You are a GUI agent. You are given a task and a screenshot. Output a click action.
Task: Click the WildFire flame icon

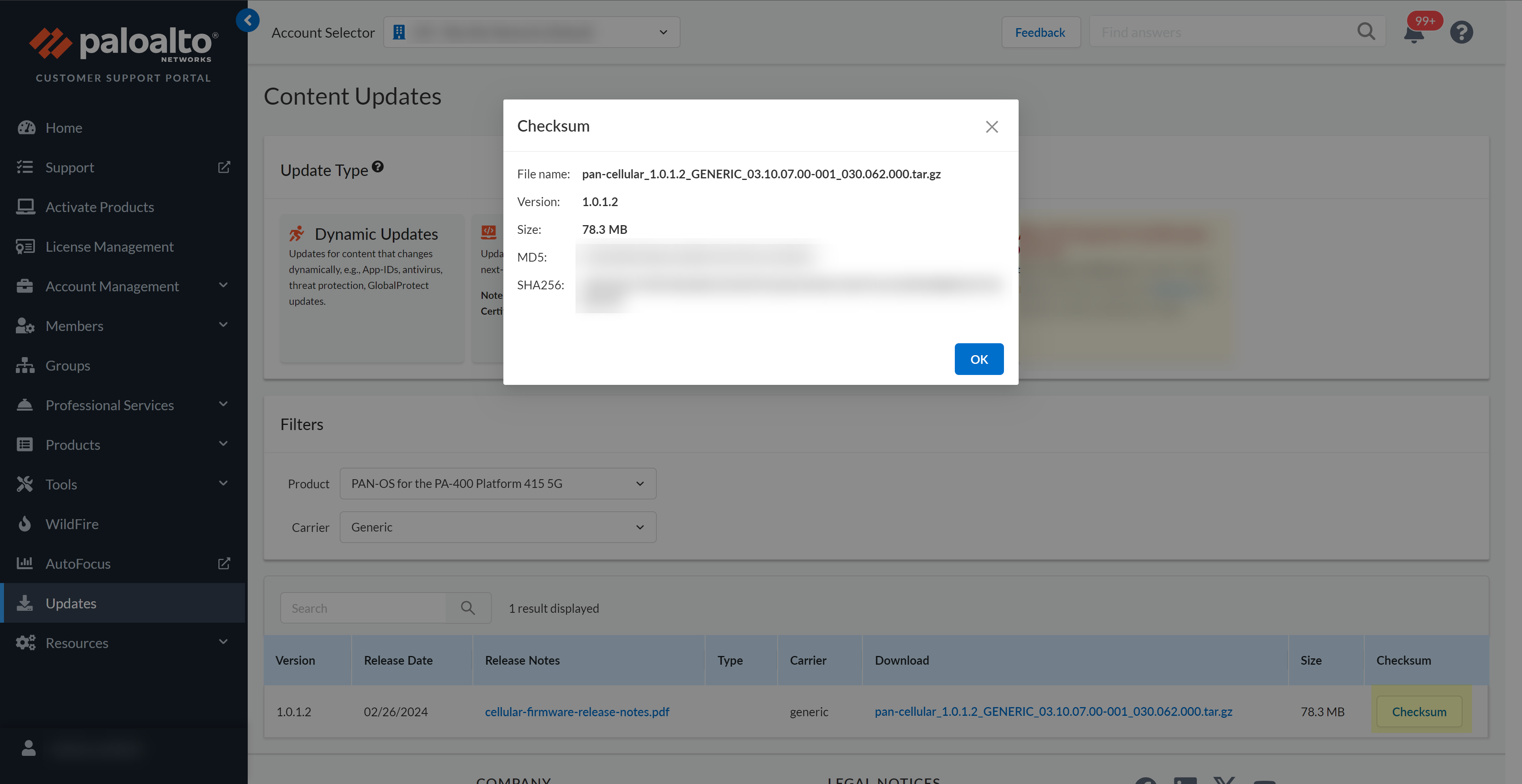click(x=25, y=524)
